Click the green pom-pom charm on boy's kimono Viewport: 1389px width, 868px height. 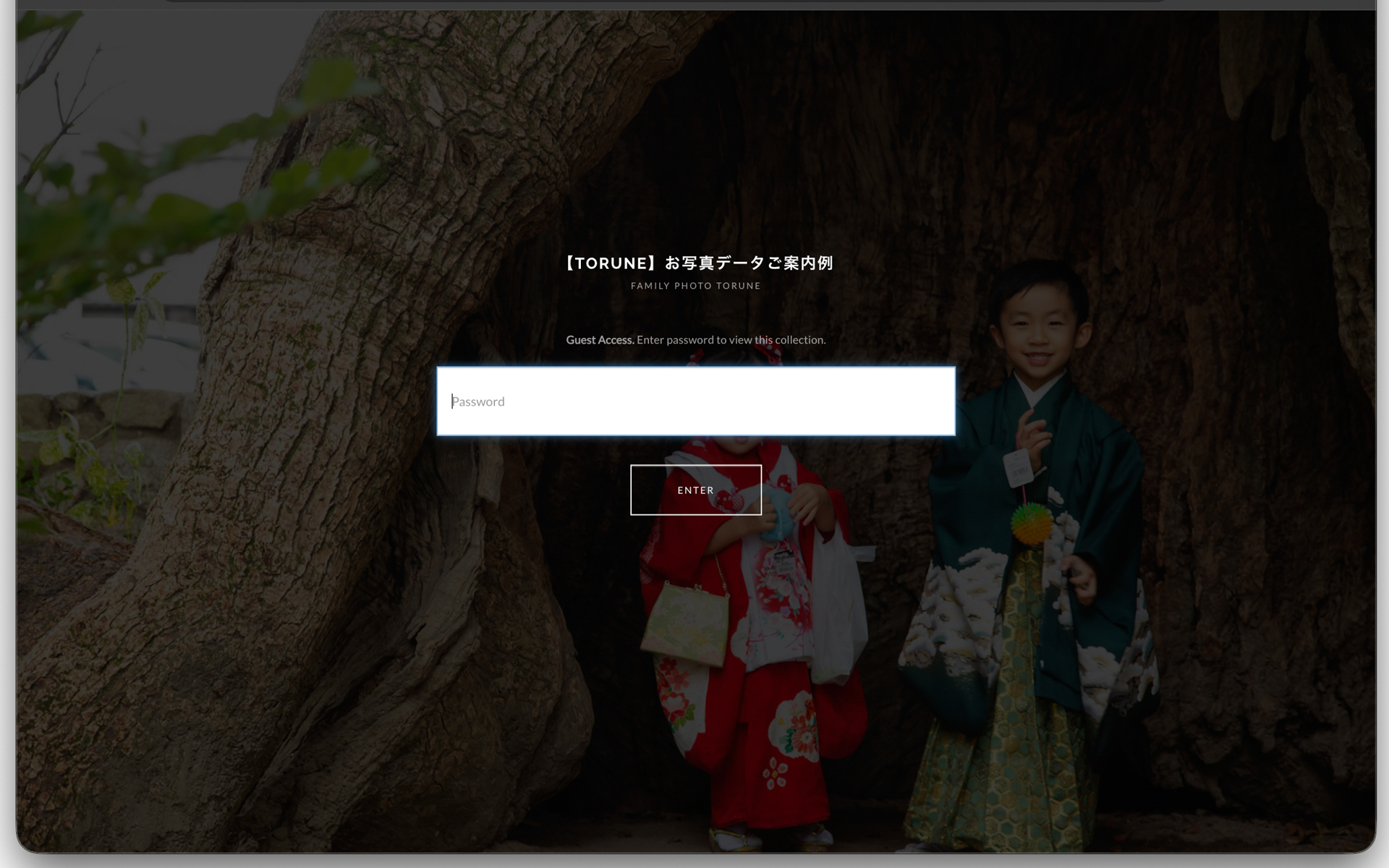click(x=1032, y=524)
